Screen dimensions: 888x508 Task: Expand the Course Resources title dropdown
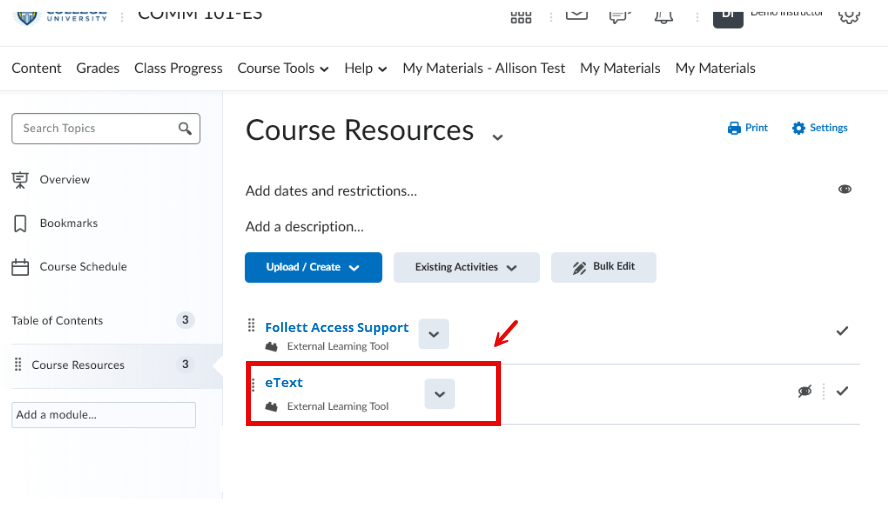497,137
